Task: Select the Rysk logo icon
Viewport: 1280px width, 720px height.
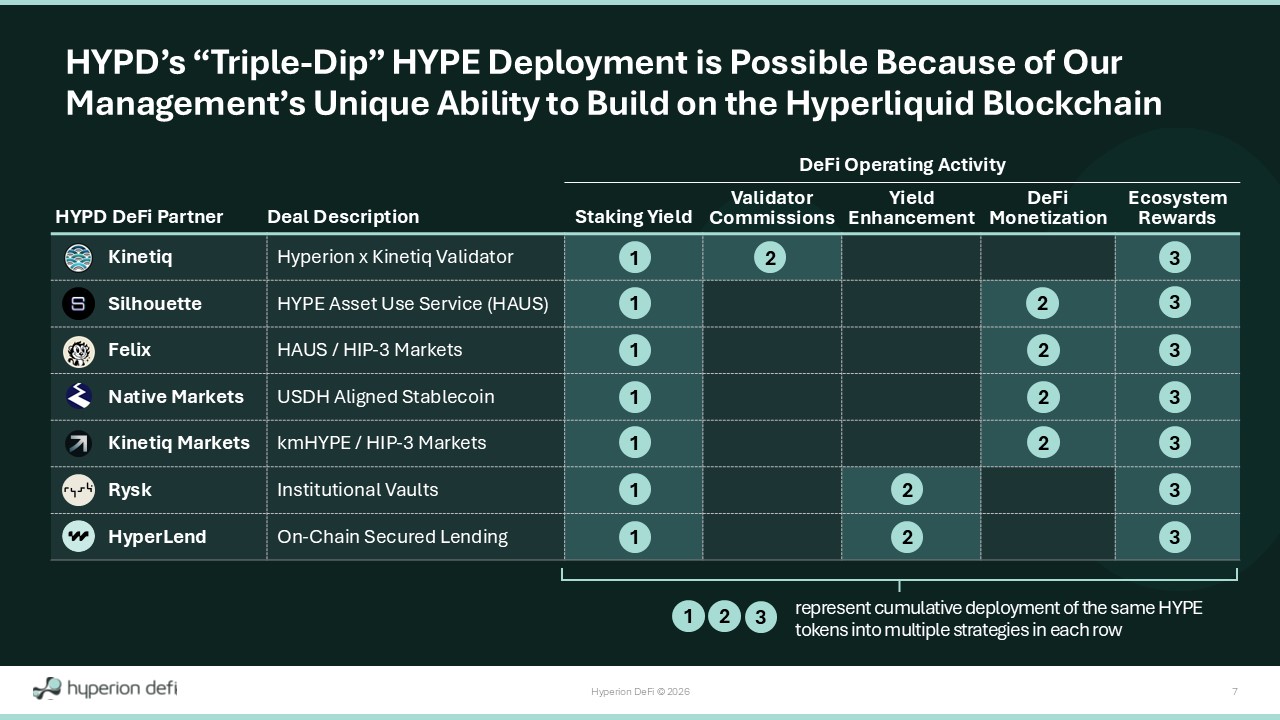Action: point(79,490)
